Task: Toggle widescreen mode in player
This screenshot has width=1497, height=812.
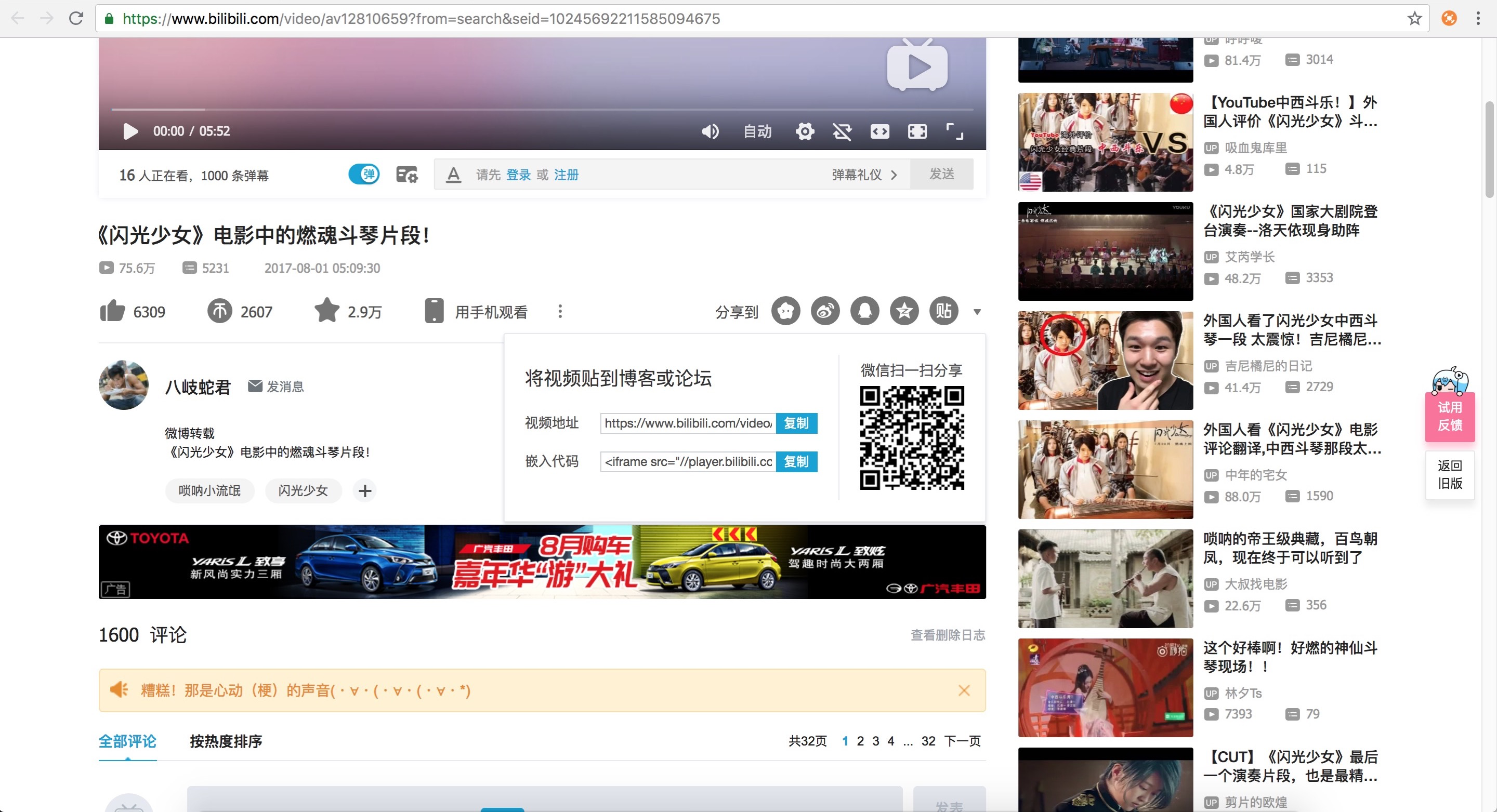Action: pos(880,131)
